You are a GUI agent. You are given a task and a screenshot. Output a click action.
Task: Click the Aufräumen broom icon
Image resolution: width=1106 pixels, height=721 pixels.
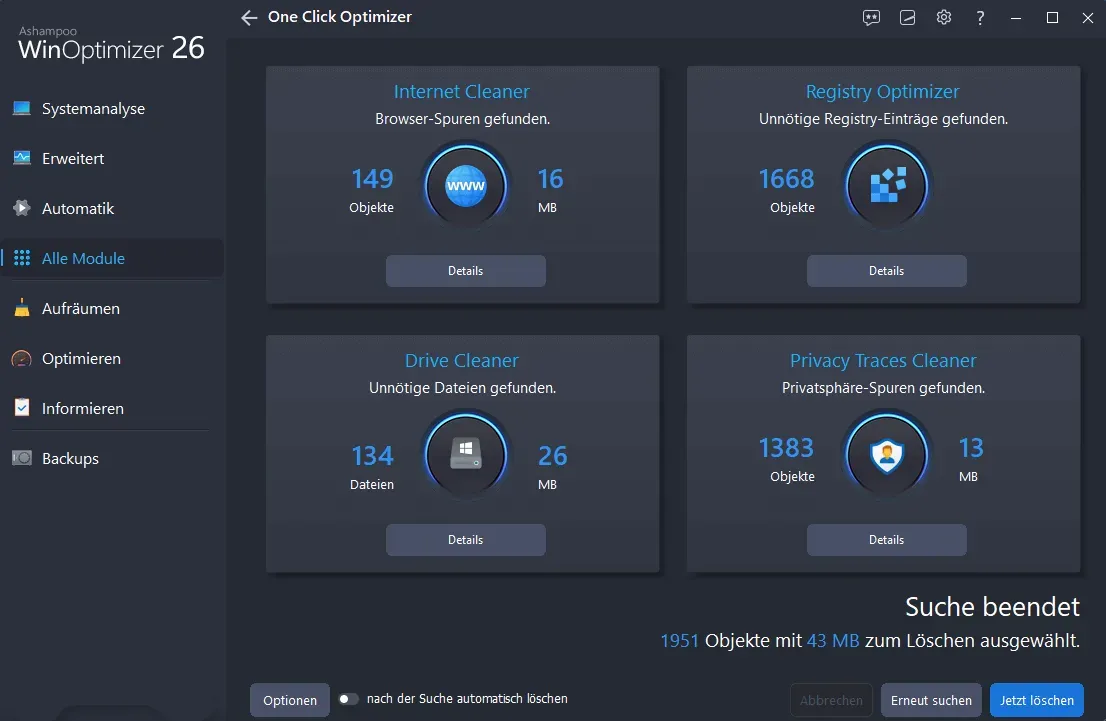coord(22,308)
